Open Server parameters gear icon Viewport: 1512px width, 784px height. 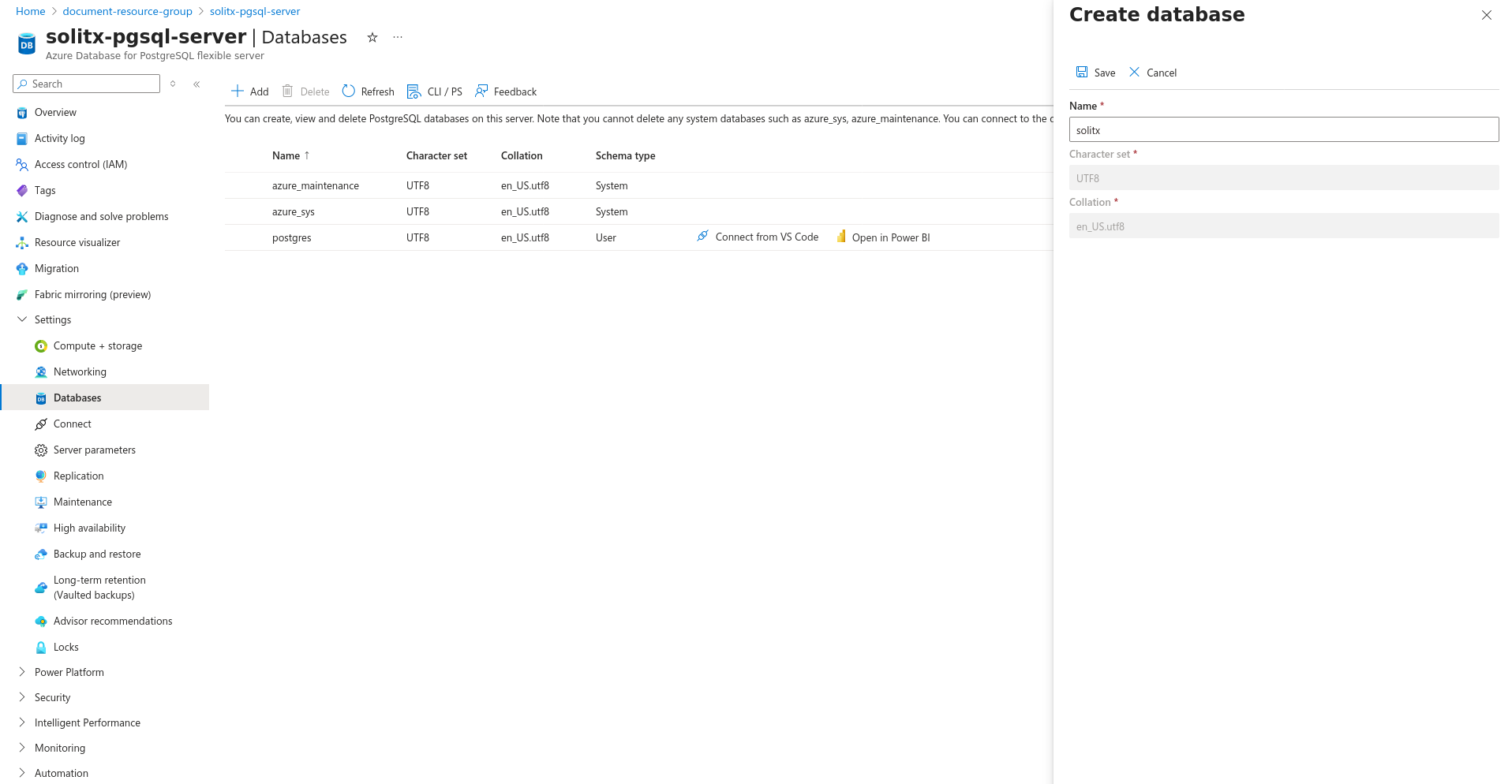tap(41, 450)
